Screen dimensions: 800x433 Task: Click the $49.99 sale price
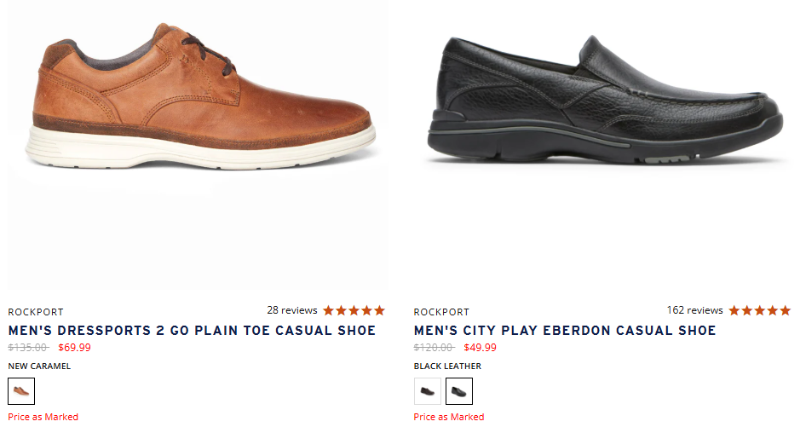(x=480, y=348)
